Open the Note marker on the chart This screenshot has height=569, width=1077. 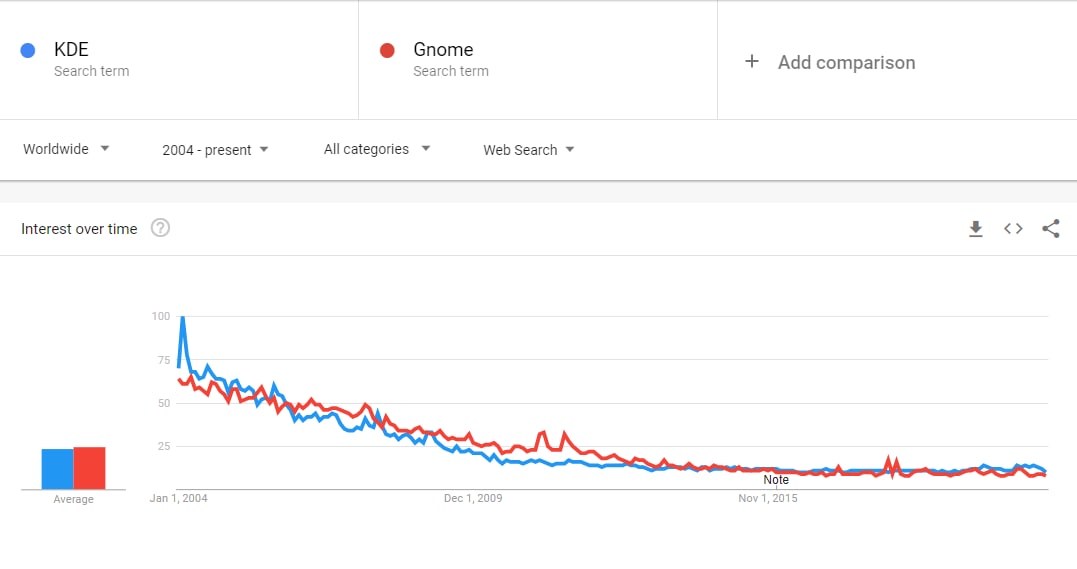tap(776, 480)
